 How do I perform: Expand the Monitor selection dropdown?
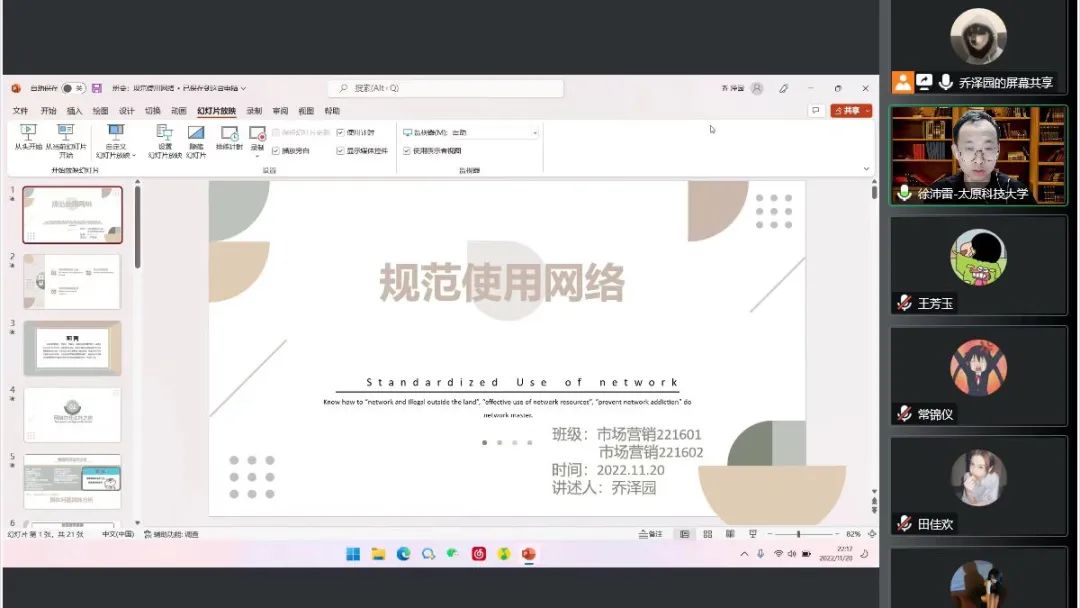click(x=535, y=132)
